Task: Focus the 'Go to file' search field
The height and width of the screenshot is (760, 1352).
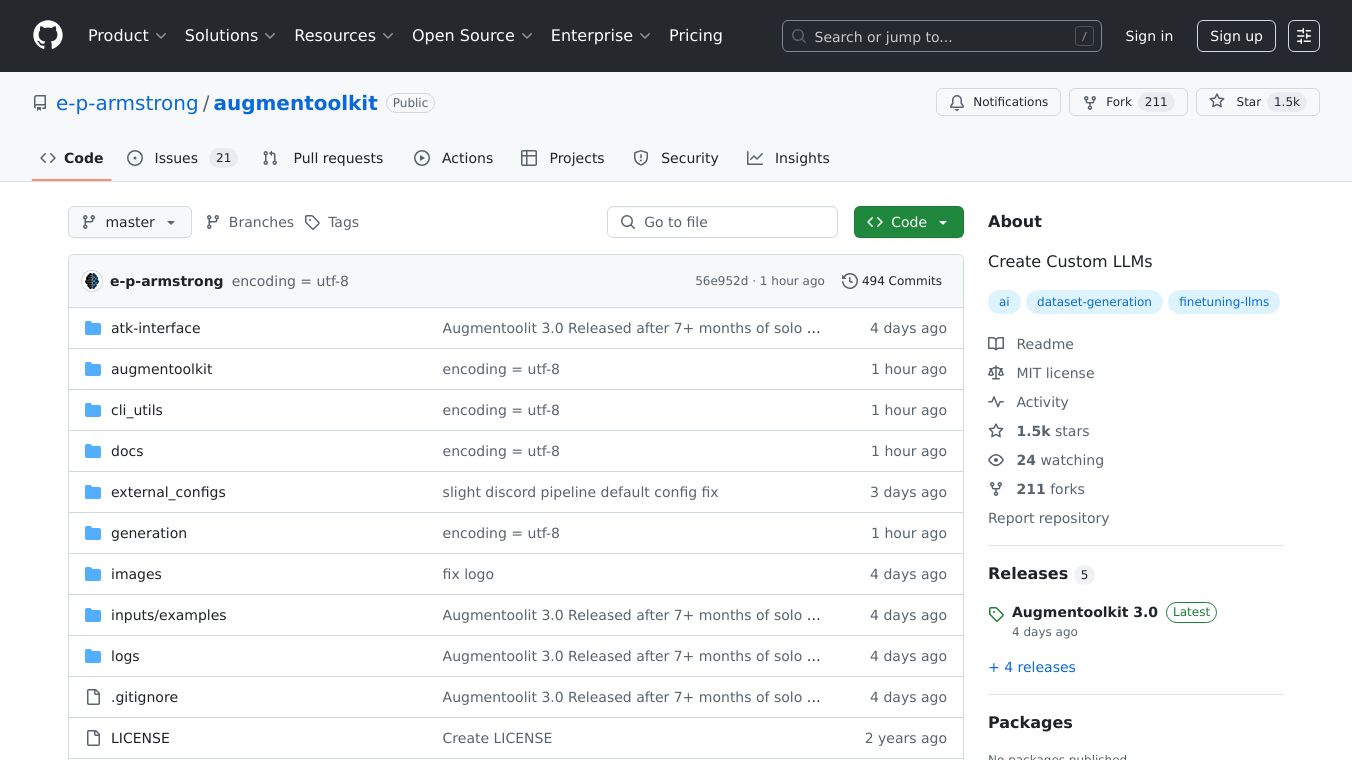Action: pos(722,222)
